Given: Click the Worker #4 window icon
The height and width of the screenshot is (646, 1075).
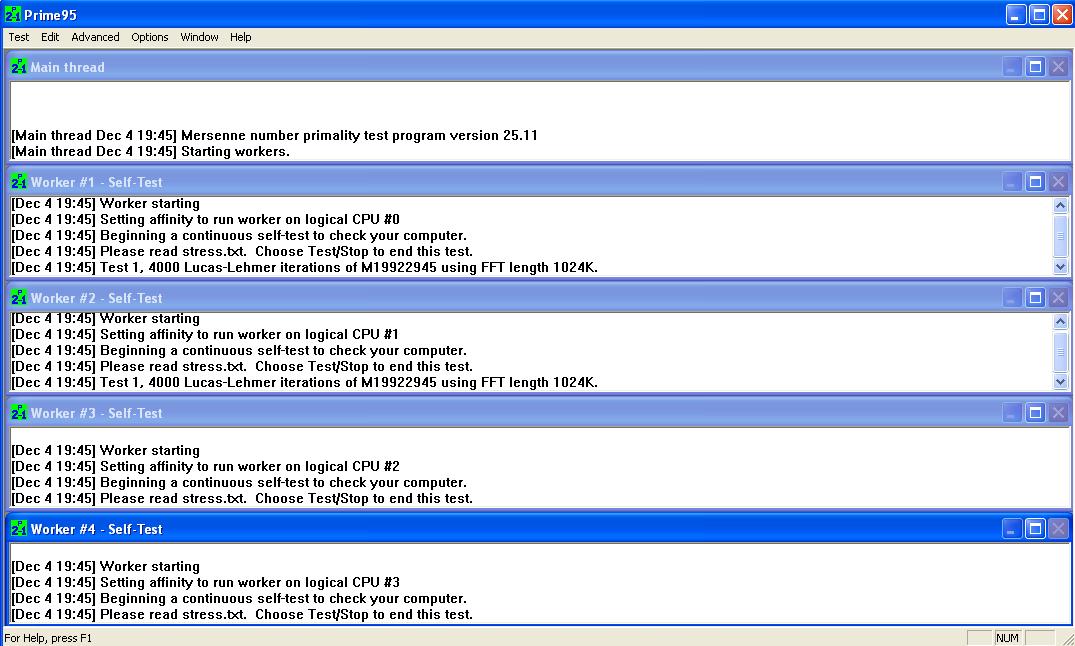Looking at the screenshot, I should 19,529.
